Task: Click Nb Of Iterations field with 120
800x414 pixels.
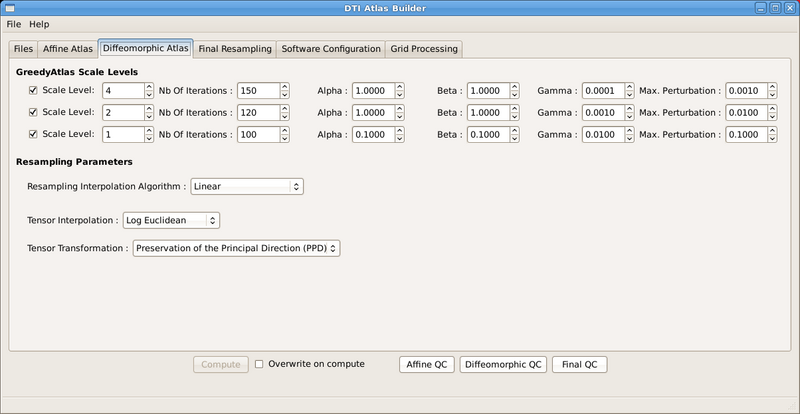Action: [258, 113]
